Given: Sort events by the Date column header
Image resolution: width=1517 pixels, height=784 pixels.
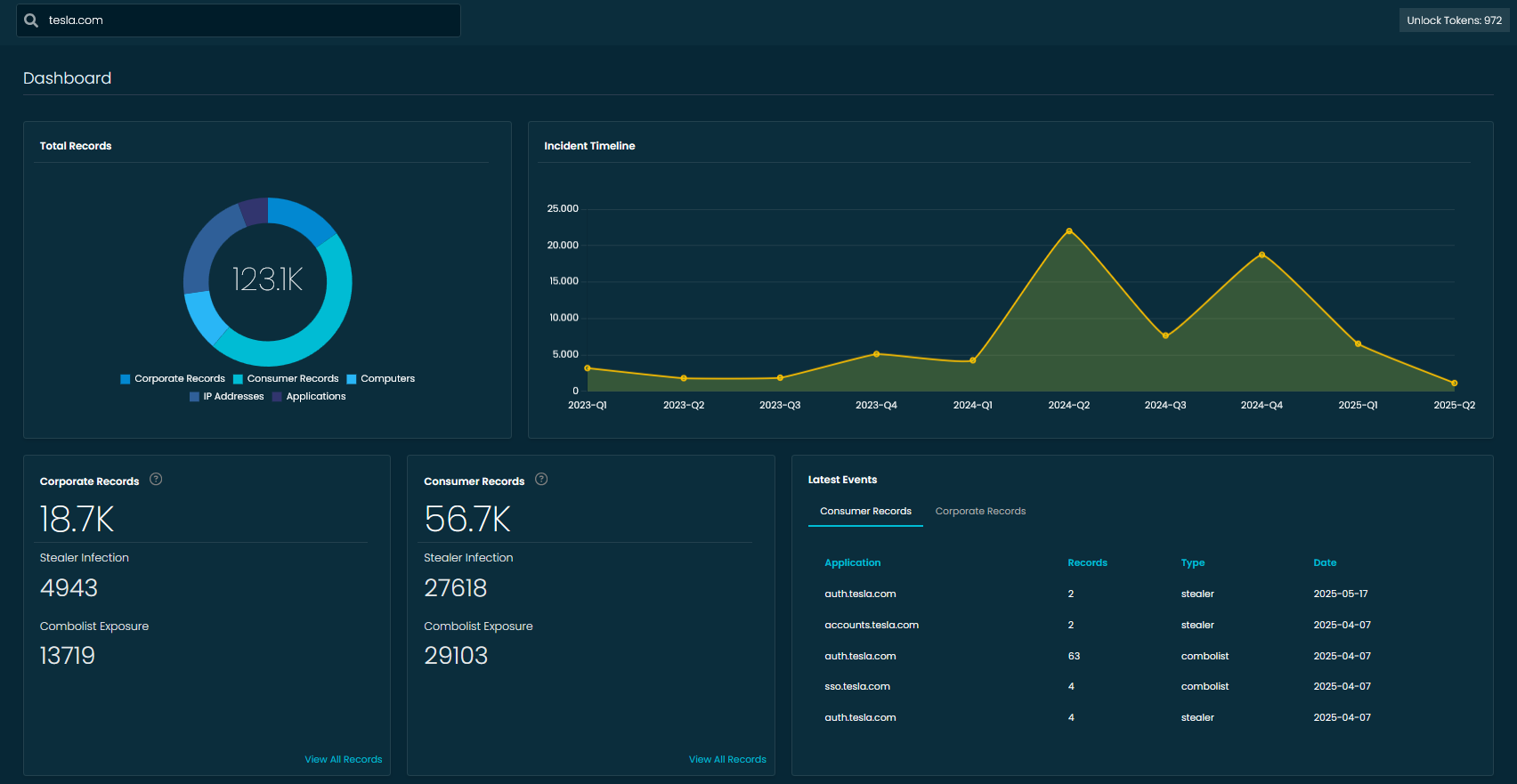Looking at the screenshot, I should pos(1325,562).
